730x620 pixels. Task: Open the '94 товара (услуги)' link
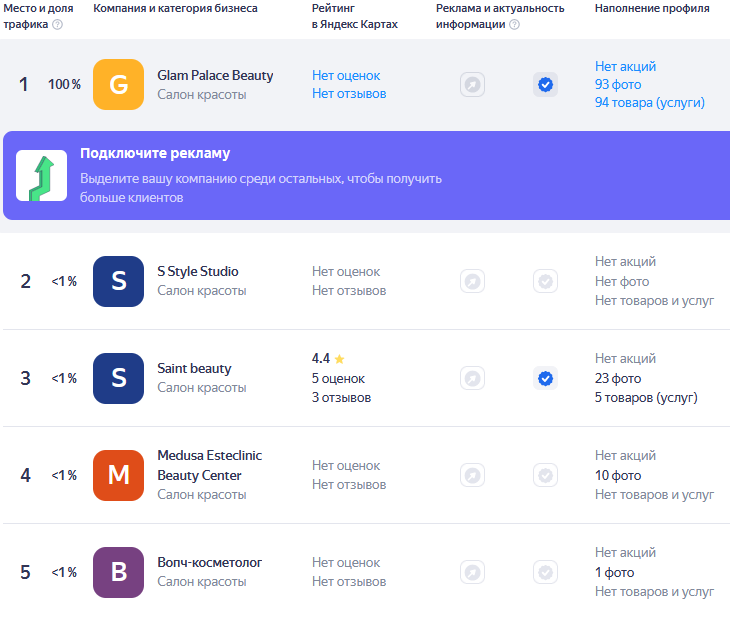[x=649, y=103]
